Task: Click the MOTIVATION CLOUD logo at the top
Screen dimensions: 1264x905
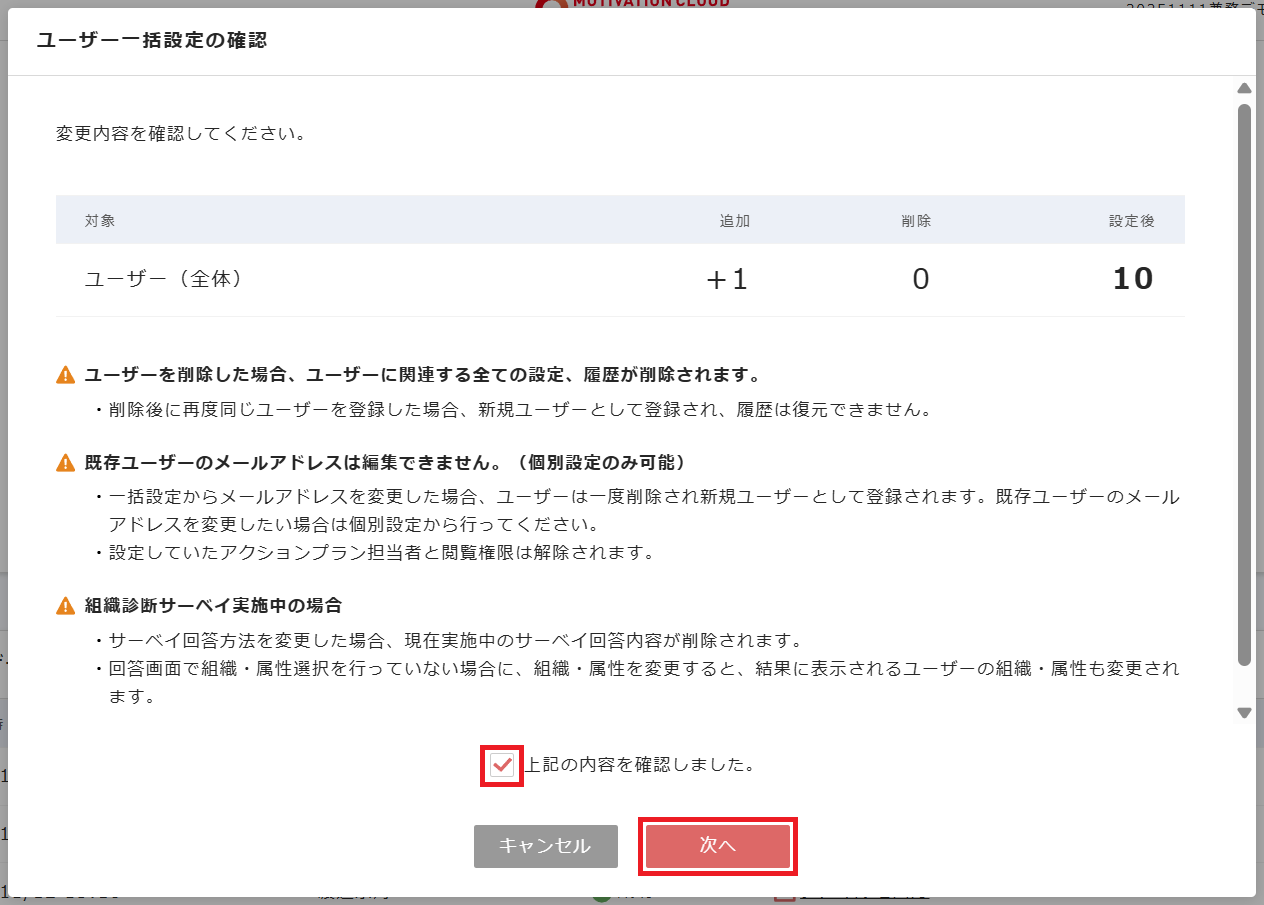Action: [x=630, y=5]
